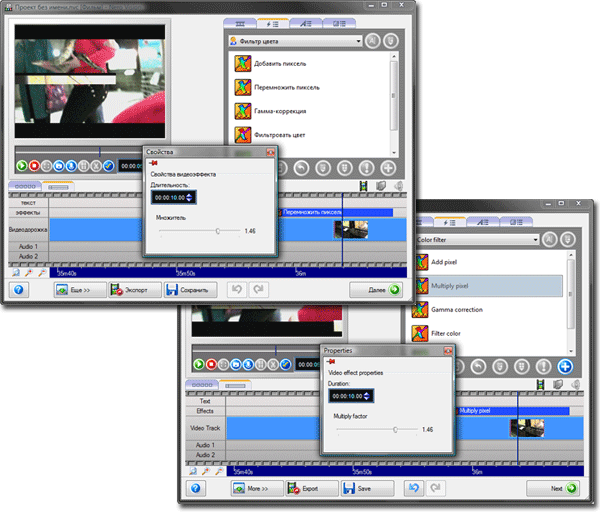Click the Multiply pixel clip on the Effects track
This screenshot has width=600, height=512.
click(512, 411)
